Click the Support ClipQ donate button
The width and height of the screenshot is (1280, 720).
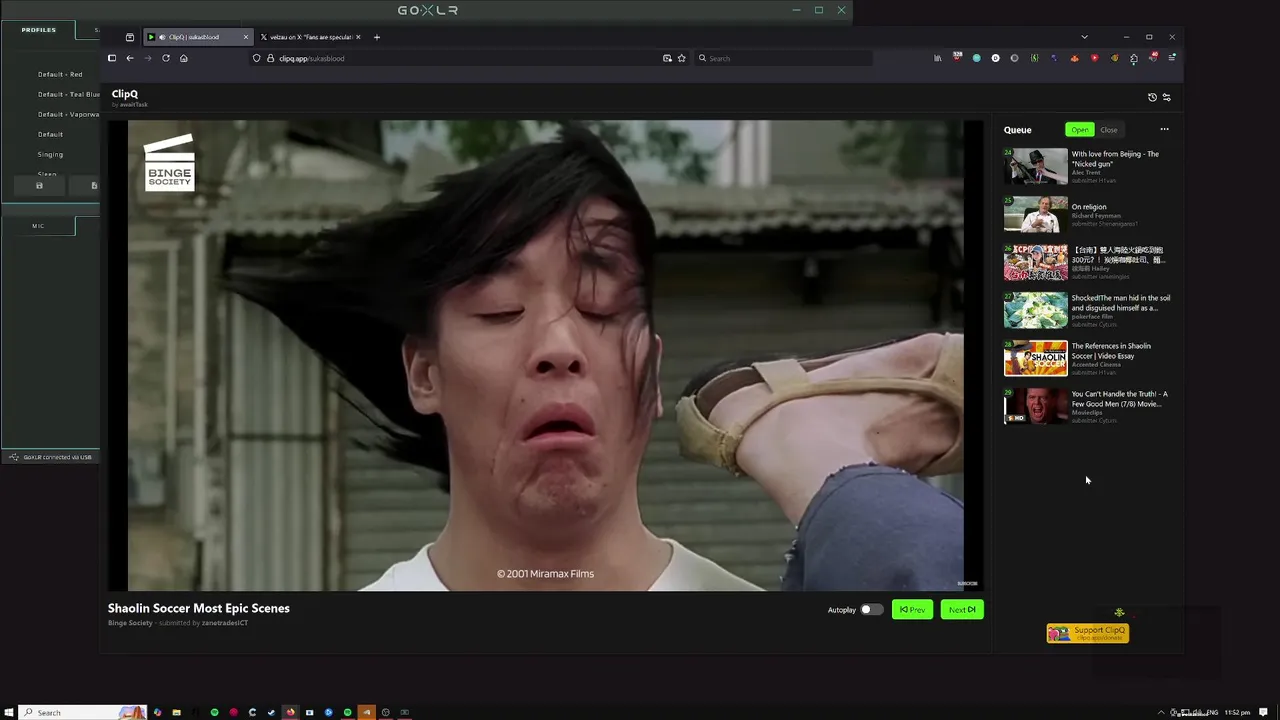tap(1088, 633)
